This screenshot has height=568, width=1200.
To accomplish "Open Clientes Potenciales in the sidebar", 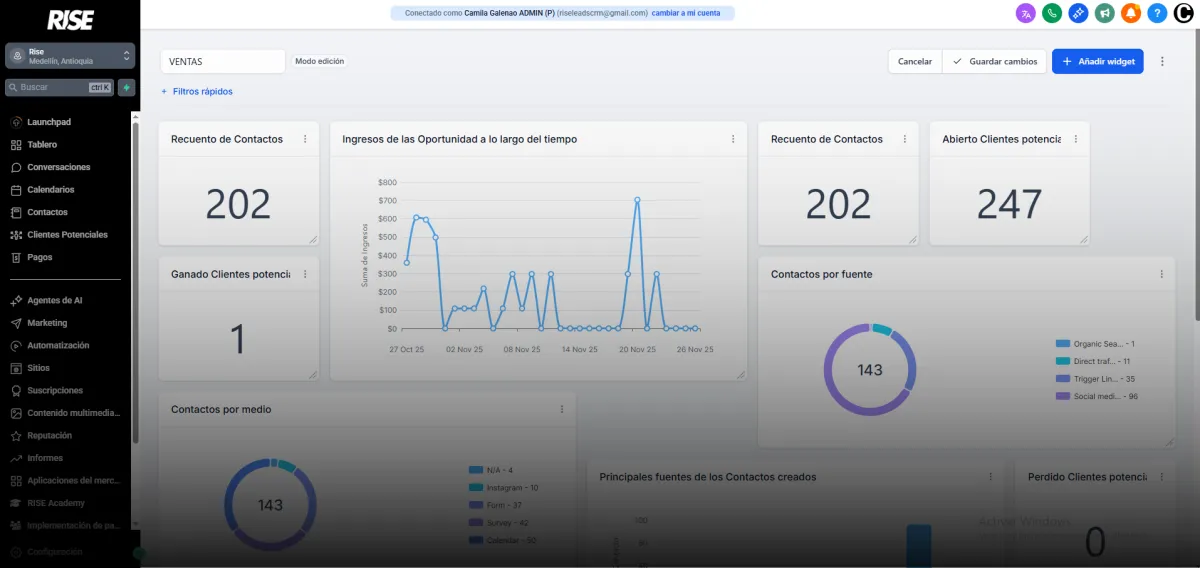I will pos(67,235).
